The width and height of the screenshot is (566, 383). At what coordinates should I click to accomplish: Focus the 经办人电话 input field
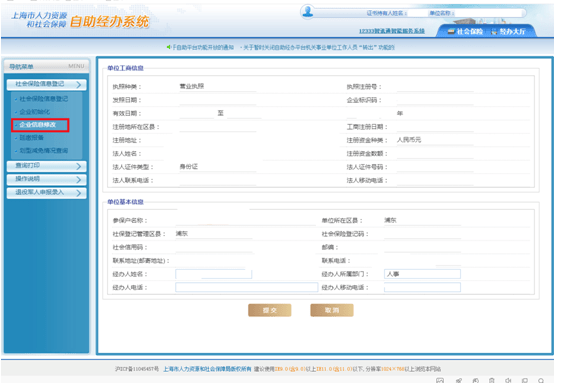tap(247, 288)
